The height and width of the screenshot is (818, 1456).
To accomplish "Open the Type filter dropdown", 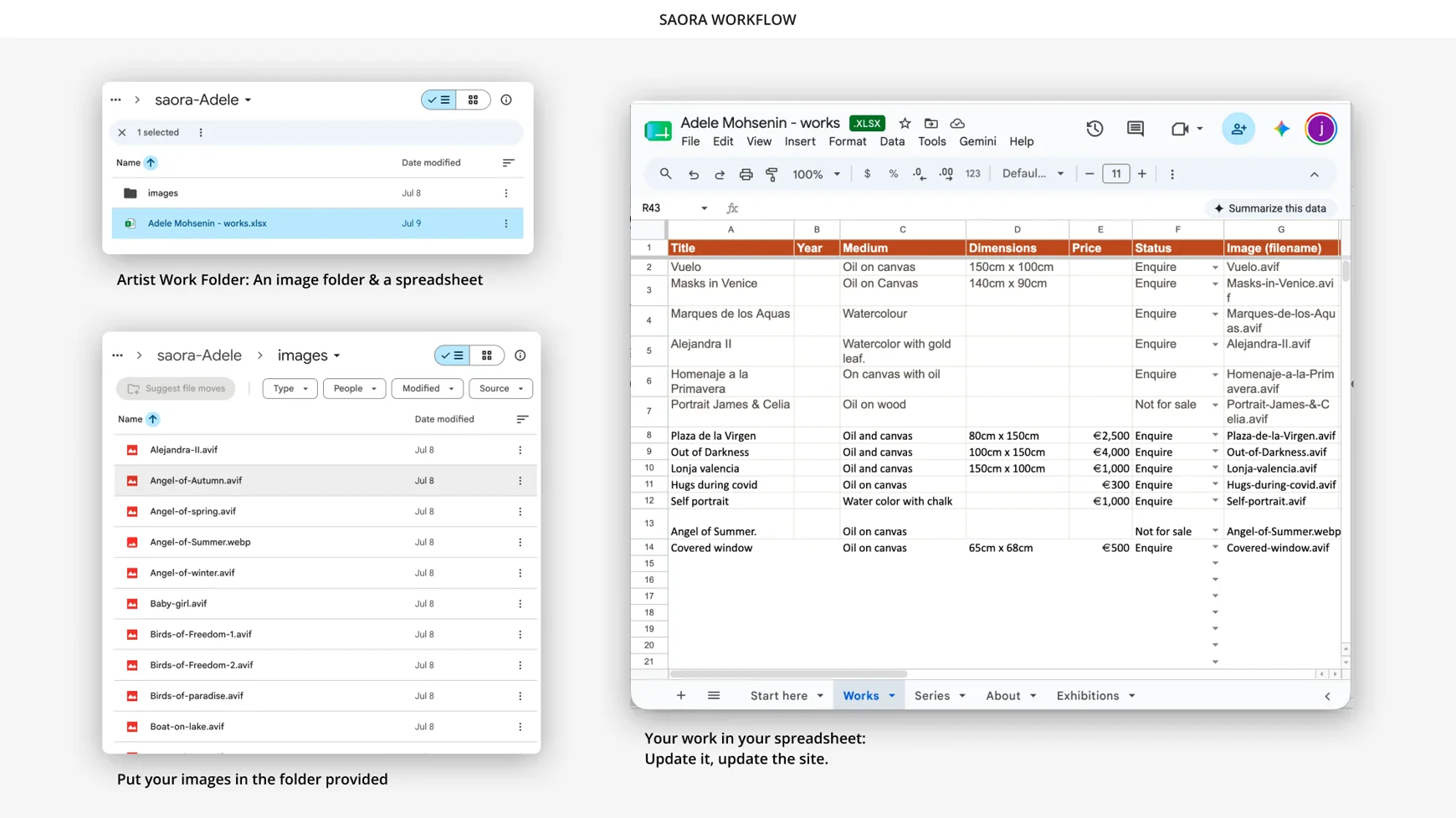I will coord(290,388).
